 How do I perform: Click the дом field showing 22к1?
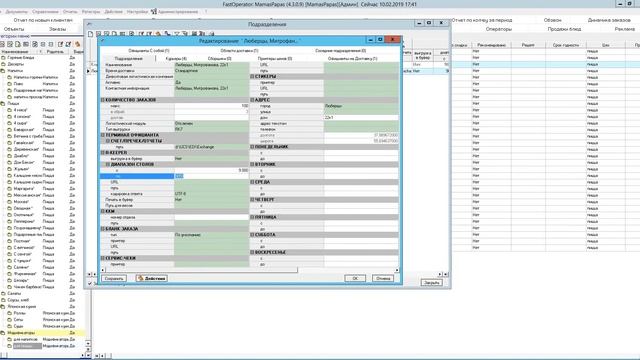pos(361,118)
